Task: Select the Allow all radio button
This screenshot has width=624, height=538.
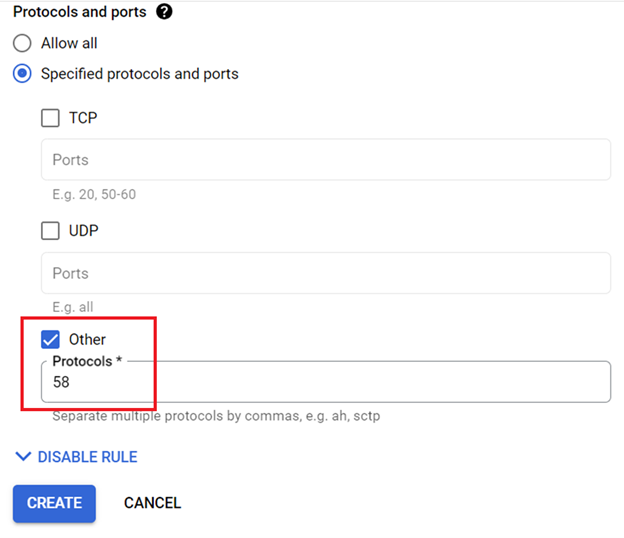Action: (22, 44)
